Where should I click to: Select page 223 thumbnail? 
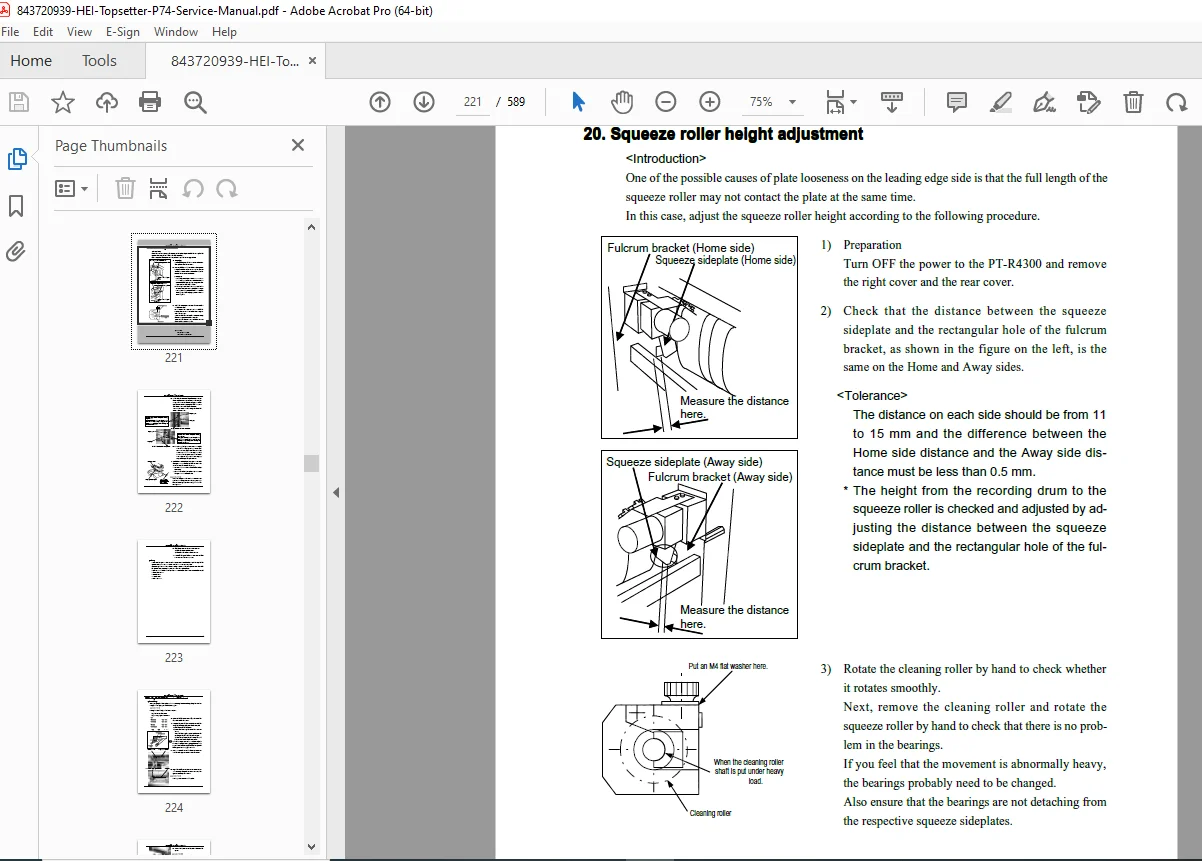(174, 592)
